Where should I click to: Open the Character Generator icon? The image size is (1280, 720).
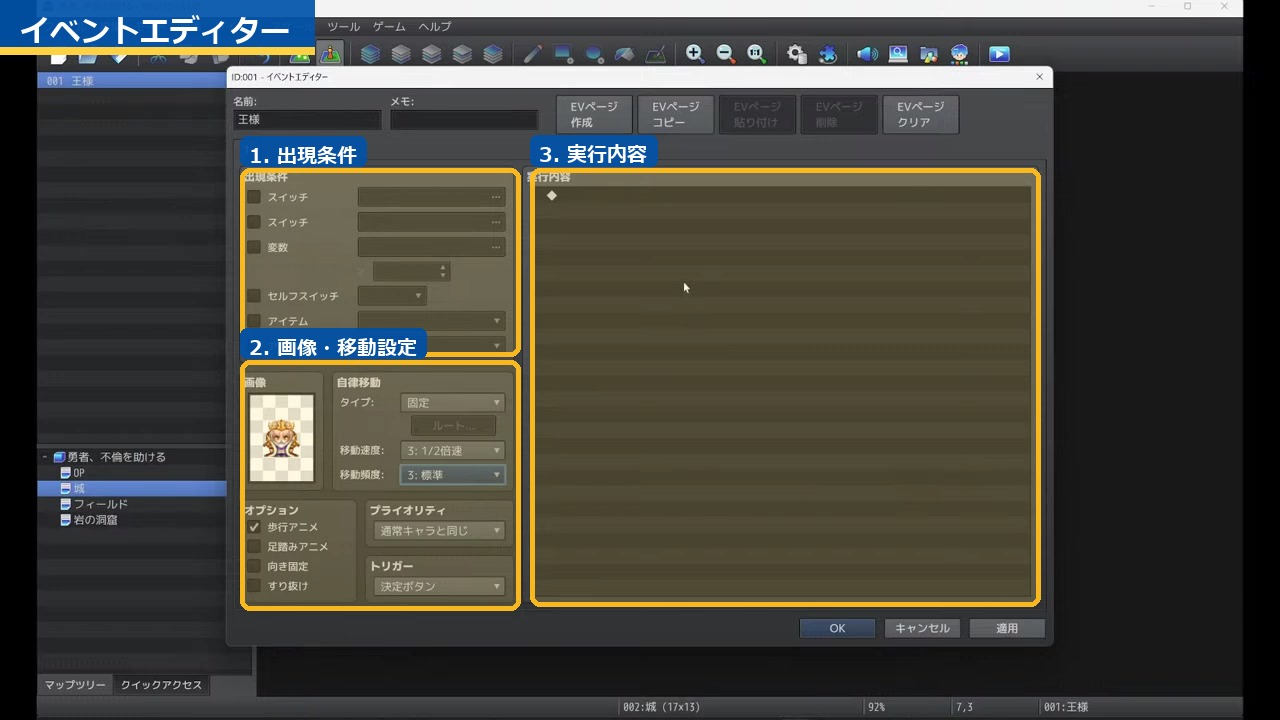coord(960,54)
